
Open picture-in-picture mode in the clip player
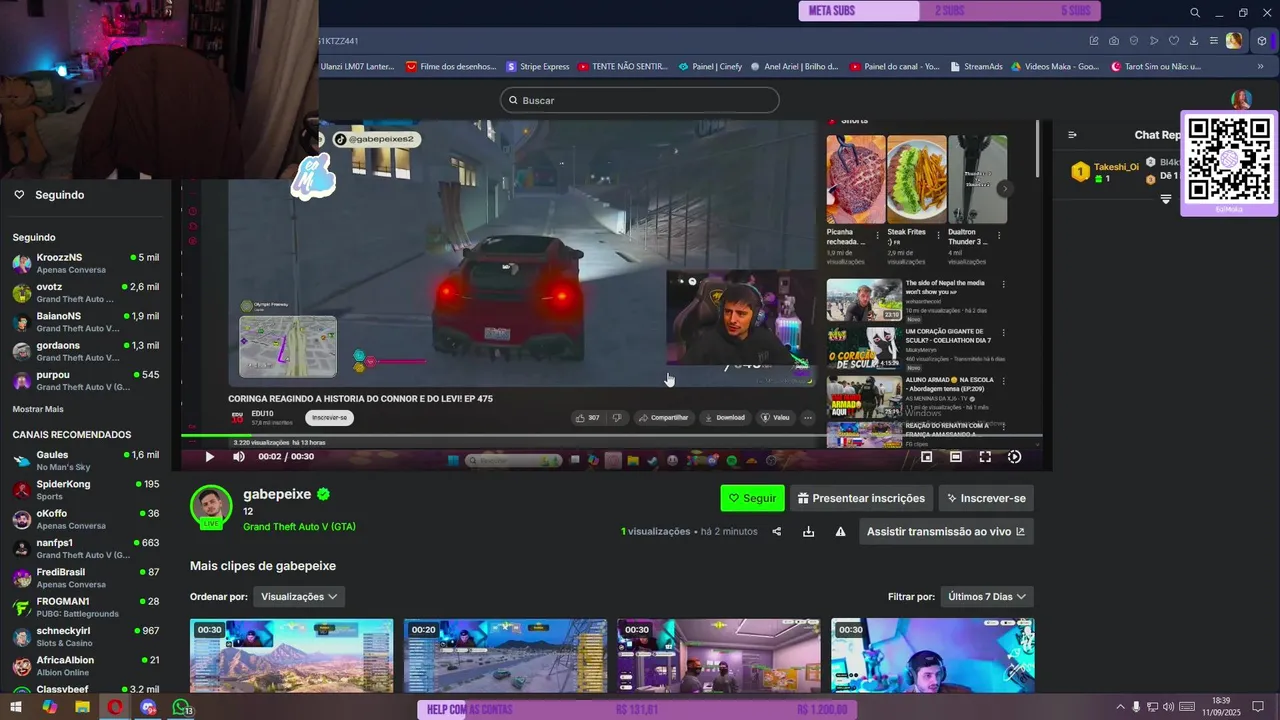tap(926, 457)
